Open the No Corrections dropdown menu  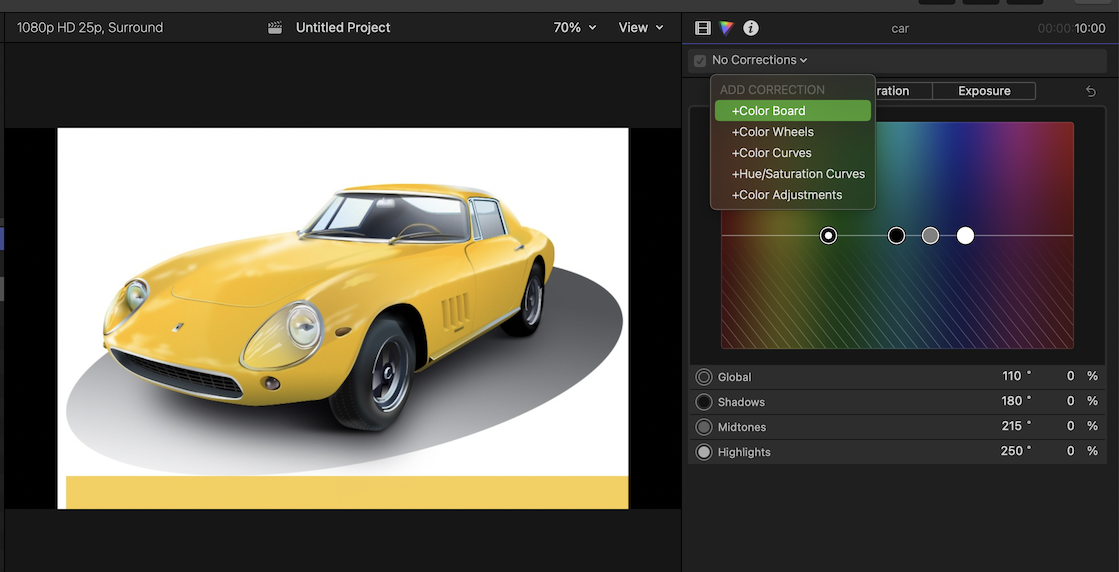pos(760,60)
